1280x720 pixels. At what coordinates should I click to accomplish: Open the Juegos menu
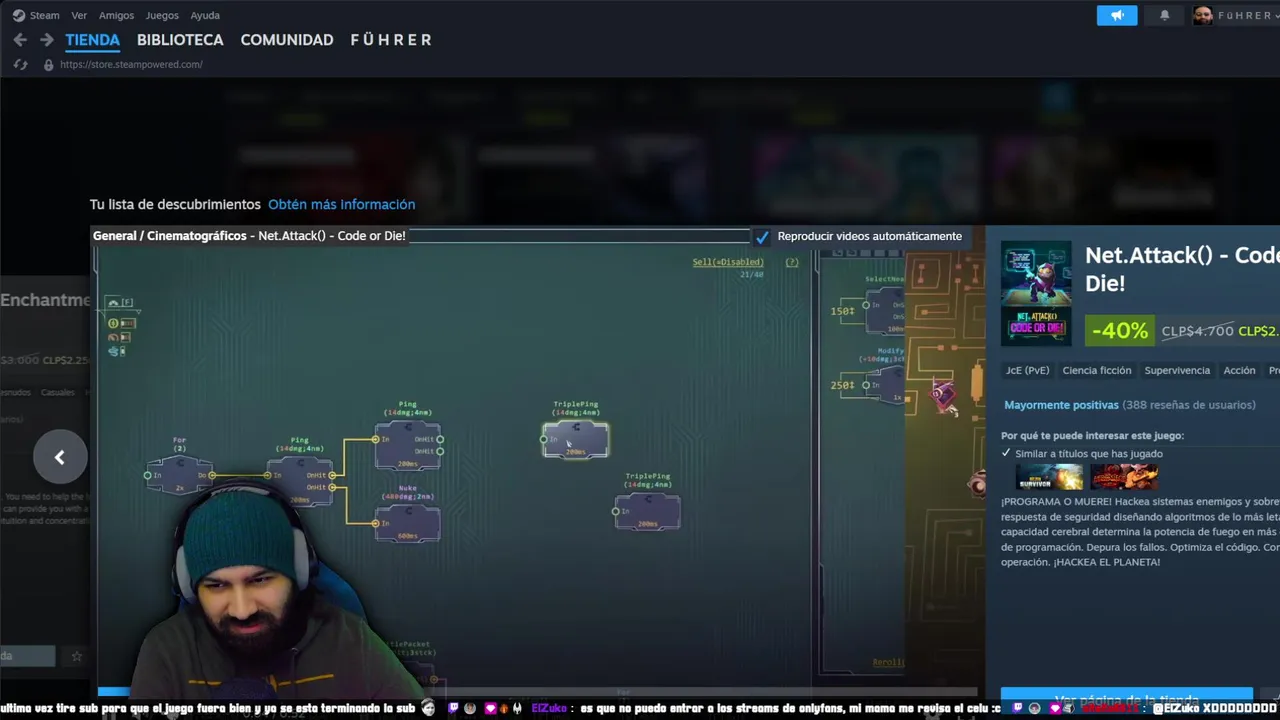click(162, 15)
